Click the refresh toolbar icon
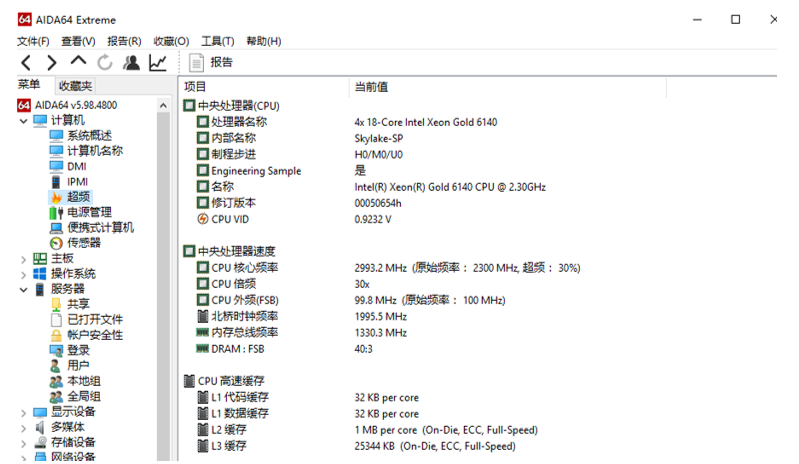The height and width of the screenshot is (464, 799). coord(105,63)
